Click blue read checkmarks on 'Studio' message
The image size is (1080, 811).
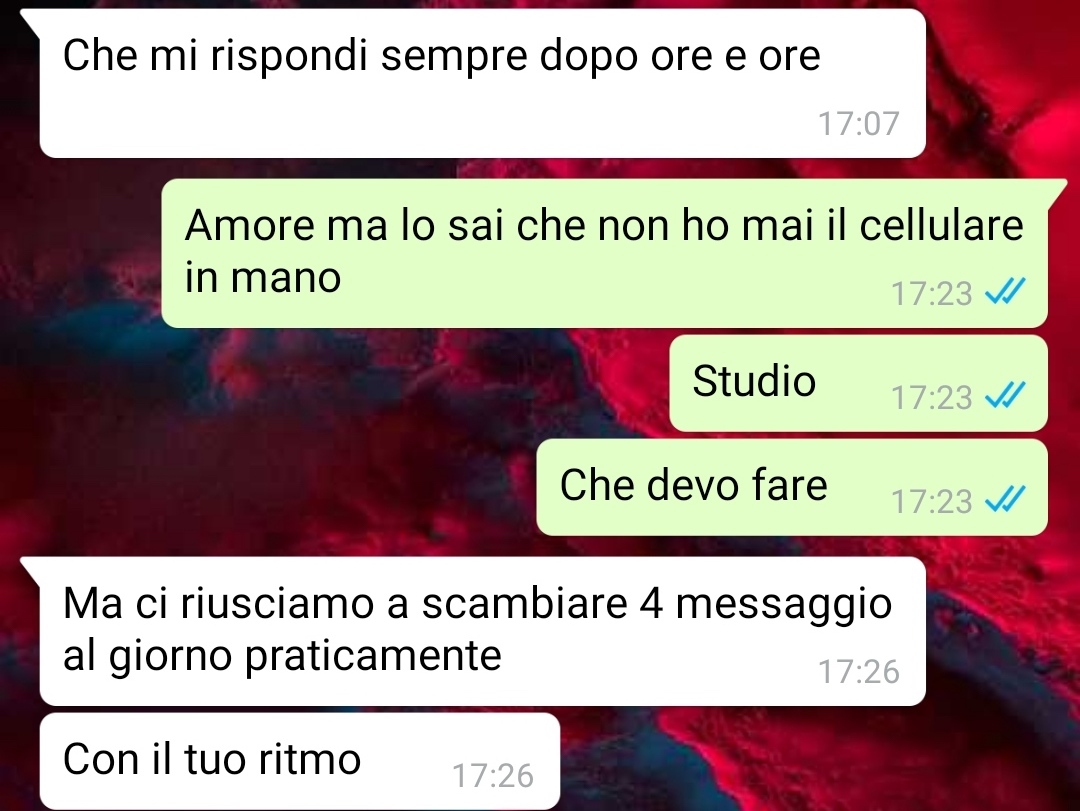(1005, 396)
